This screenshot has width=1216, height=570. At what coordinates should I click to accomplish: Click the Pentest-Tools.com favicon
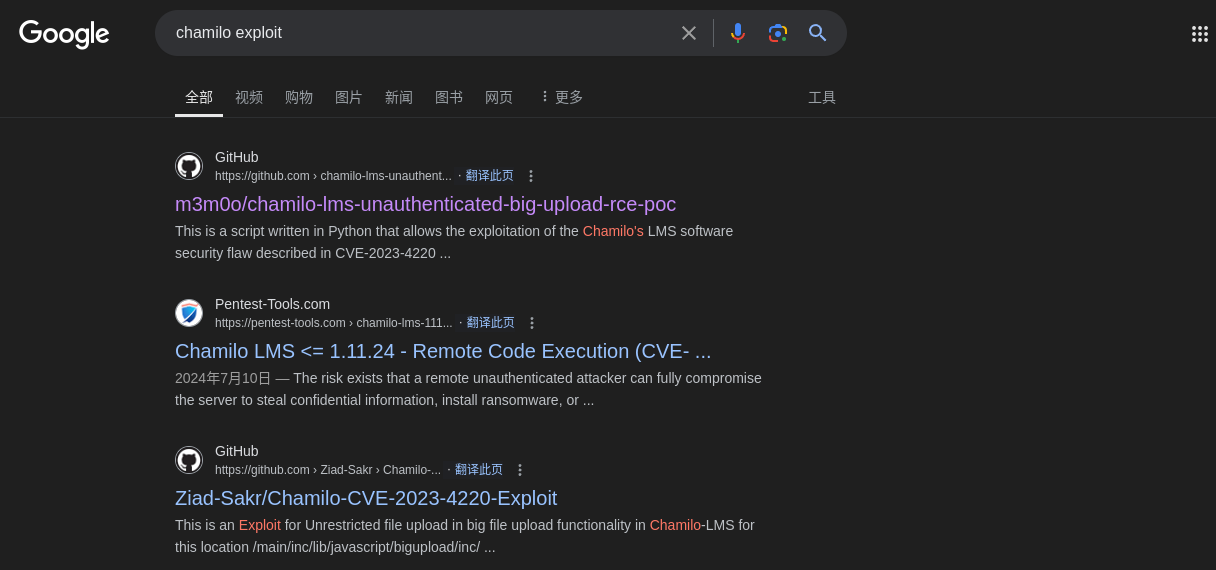coord(189,313)
